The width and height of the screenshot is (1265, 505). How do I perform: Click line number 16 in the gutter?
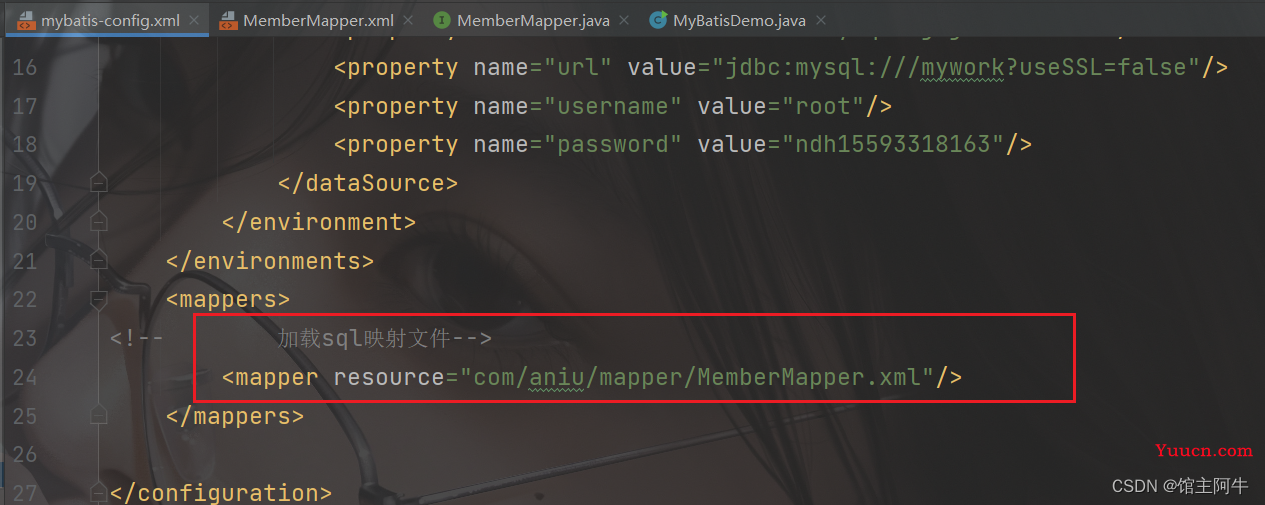[25, 67]
